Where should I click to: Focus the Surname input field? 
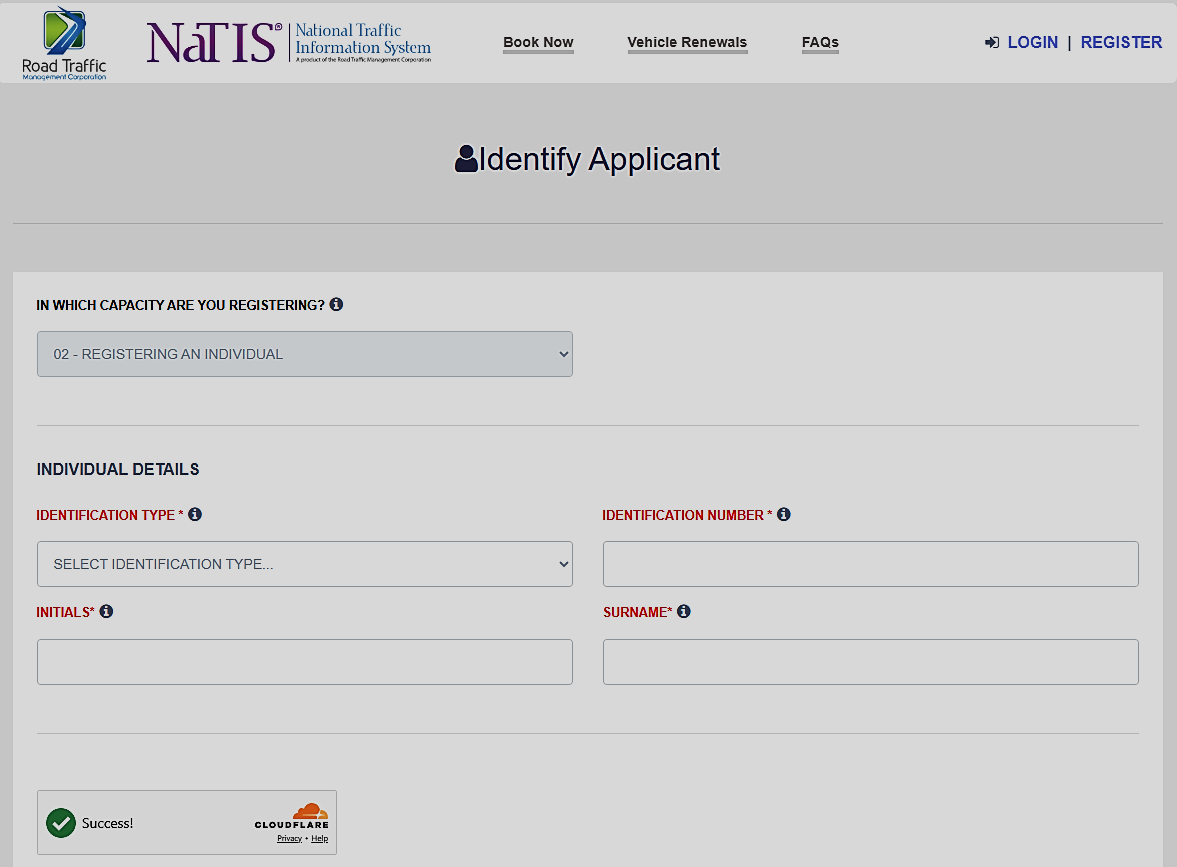(x=871, y=661)
